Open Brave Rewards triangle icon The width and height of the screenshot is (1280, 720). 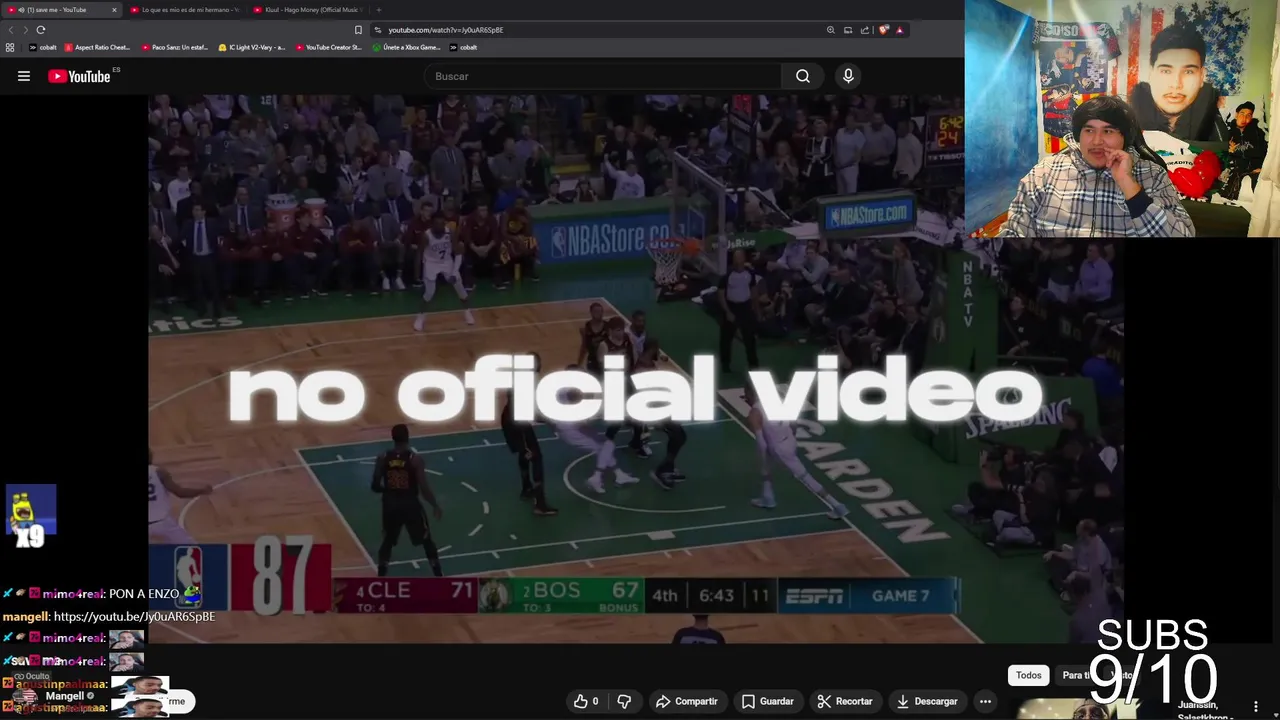click(899, 30)
